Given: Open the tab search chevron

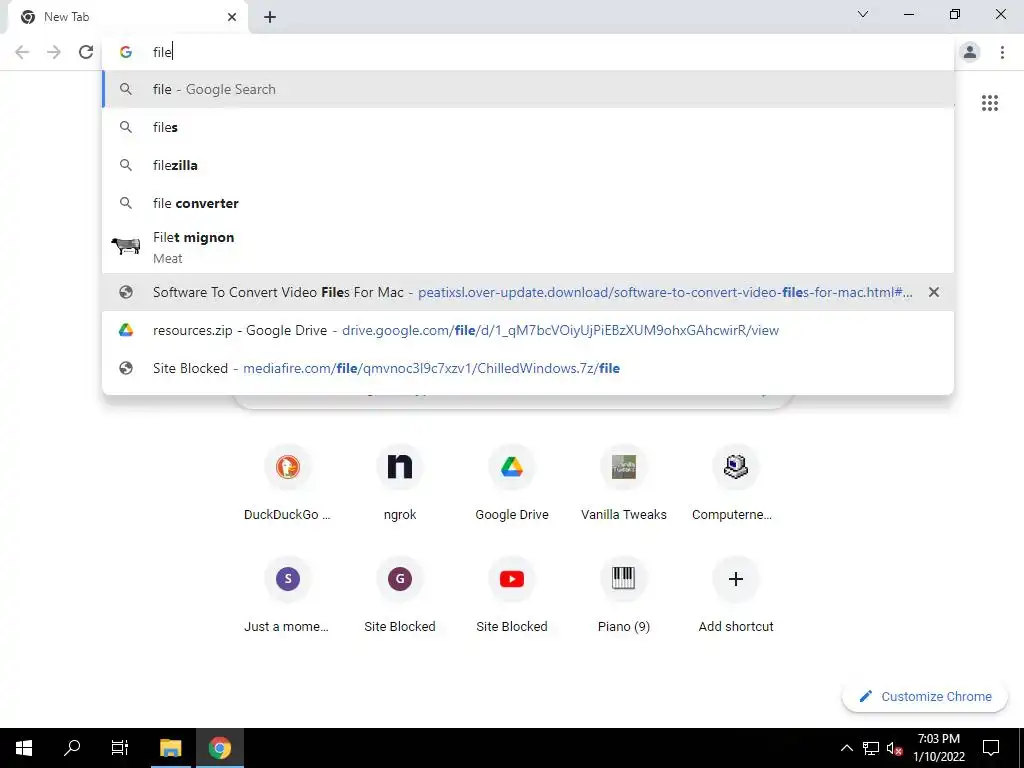Looking at the screenshot, I should [x=863, y=14].
